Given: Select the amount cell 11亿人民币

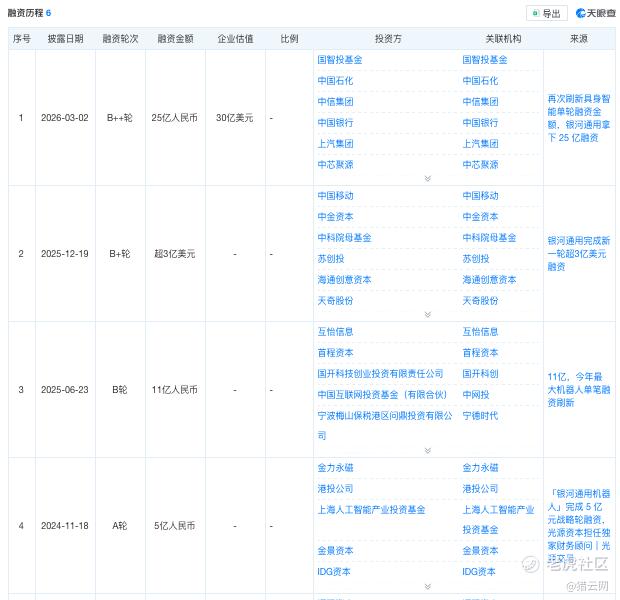Looking at the screenshot, I should click(174, 390).
